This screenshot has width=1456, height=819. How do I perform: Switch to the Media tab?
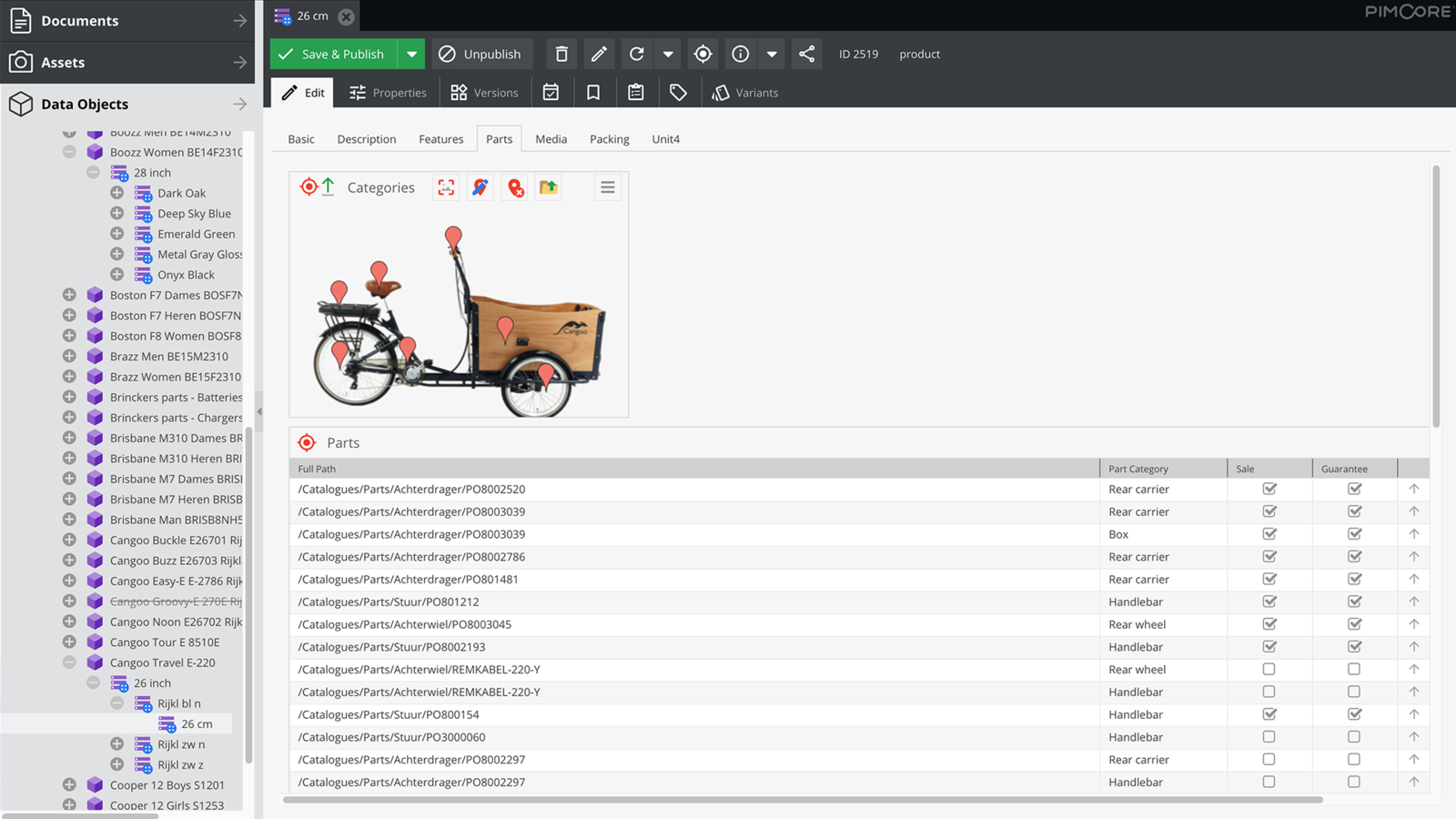point(551,139)
